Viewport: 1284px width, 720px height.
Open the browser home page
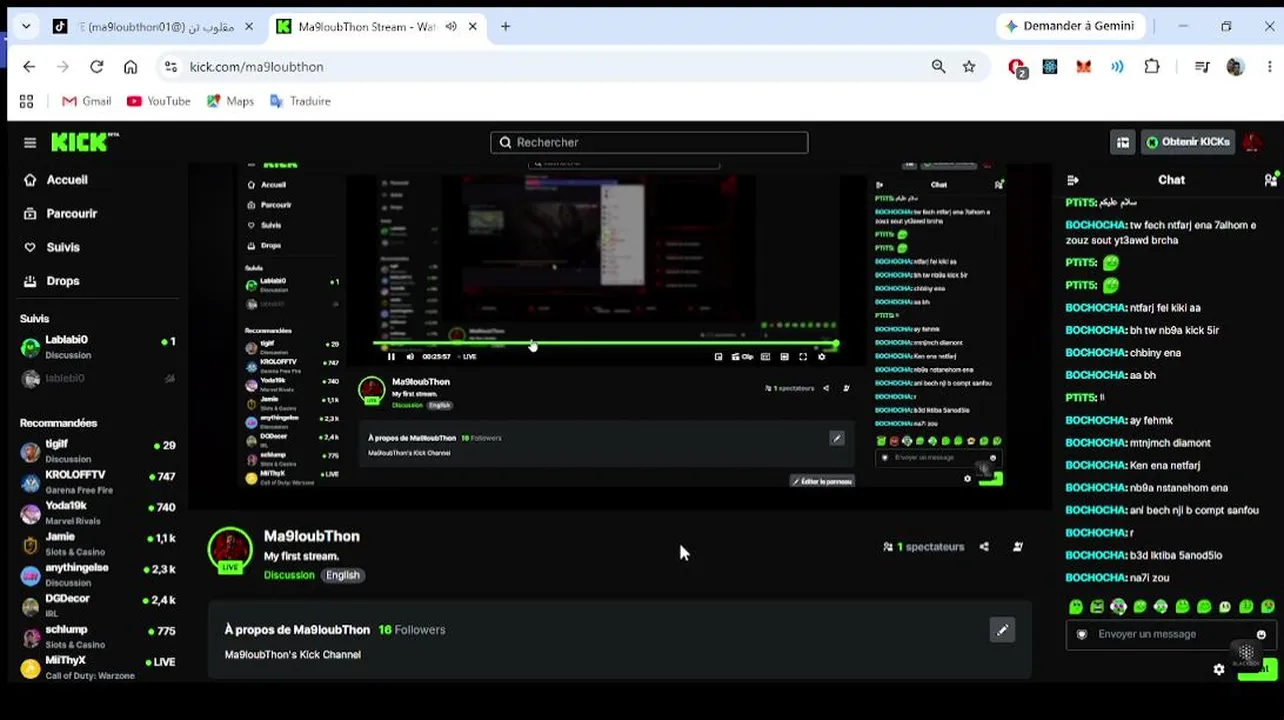click(131, 67)
